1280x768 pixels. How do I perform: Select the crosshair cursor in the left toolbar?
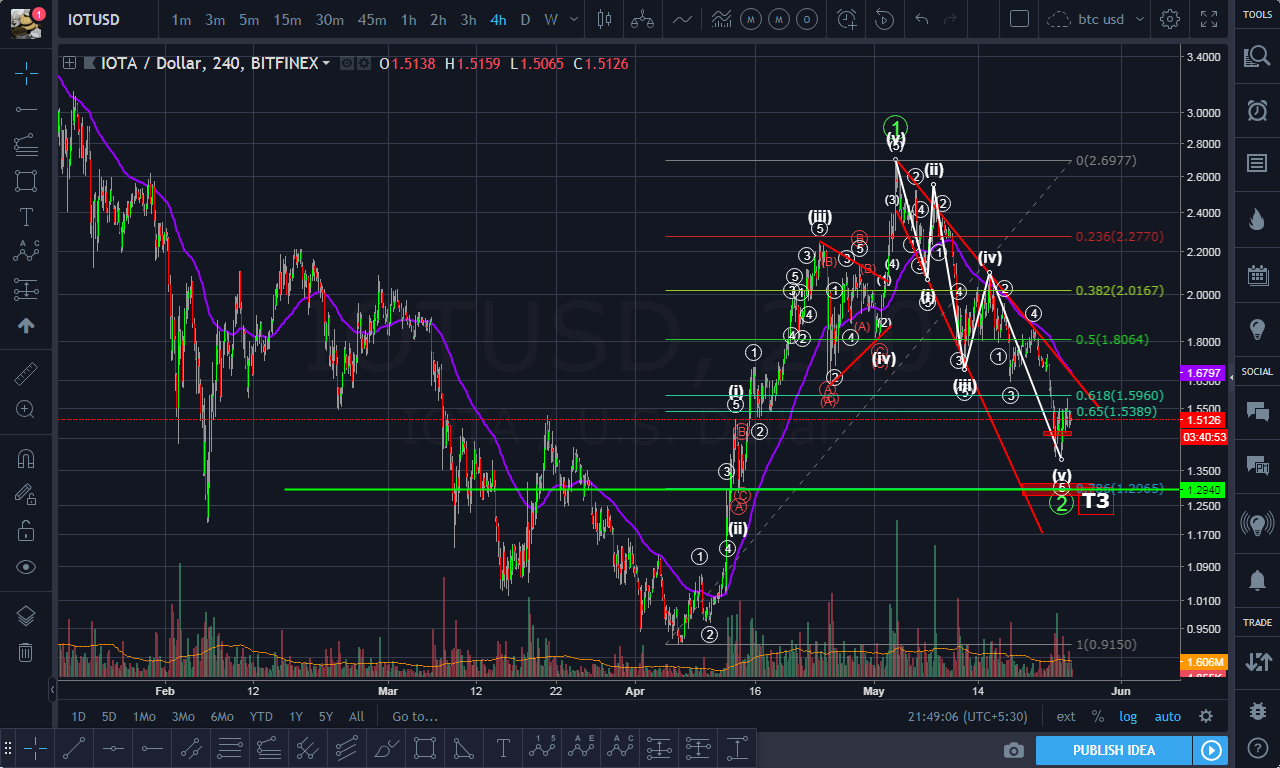point(26,72)
